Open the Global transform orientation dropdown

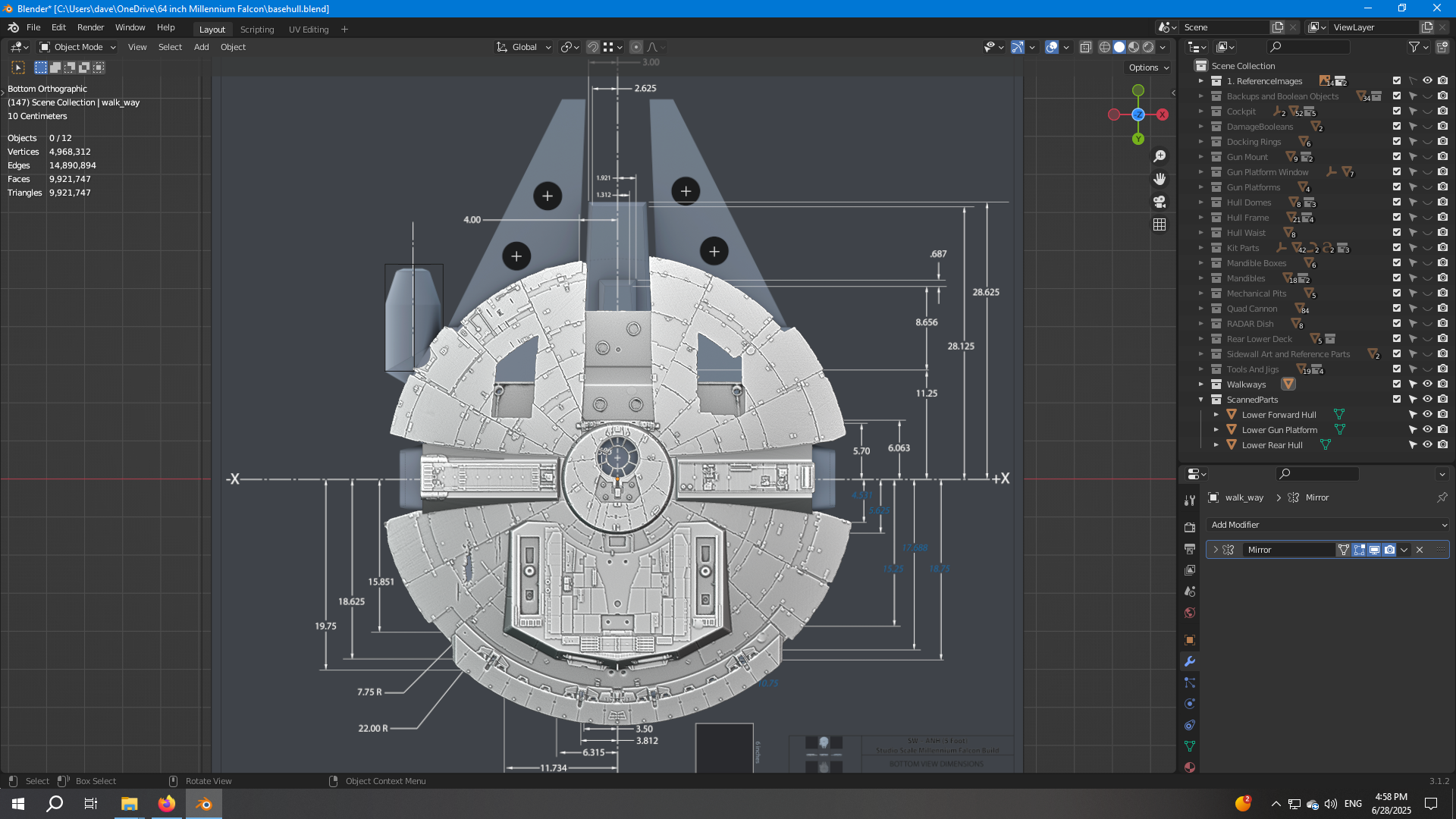523,47
